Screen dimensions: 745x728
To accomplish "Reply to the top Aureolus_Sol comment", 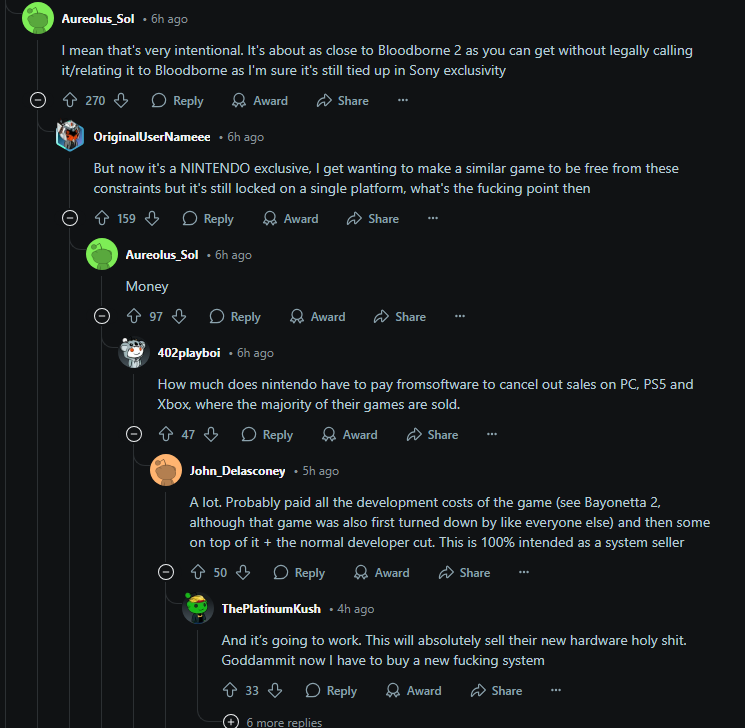I will coord(178,100).
